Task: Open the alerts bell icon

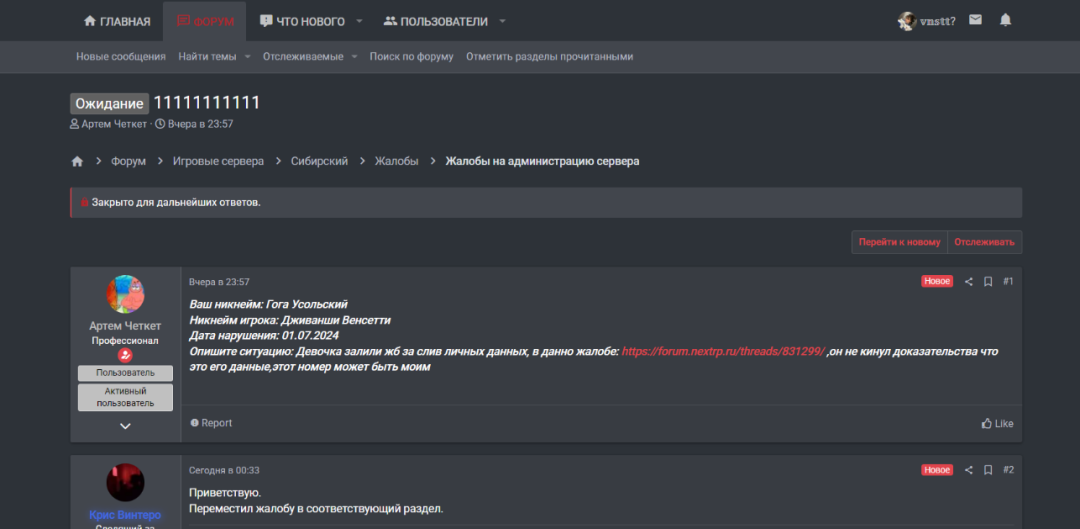Action: [1006, 20]
